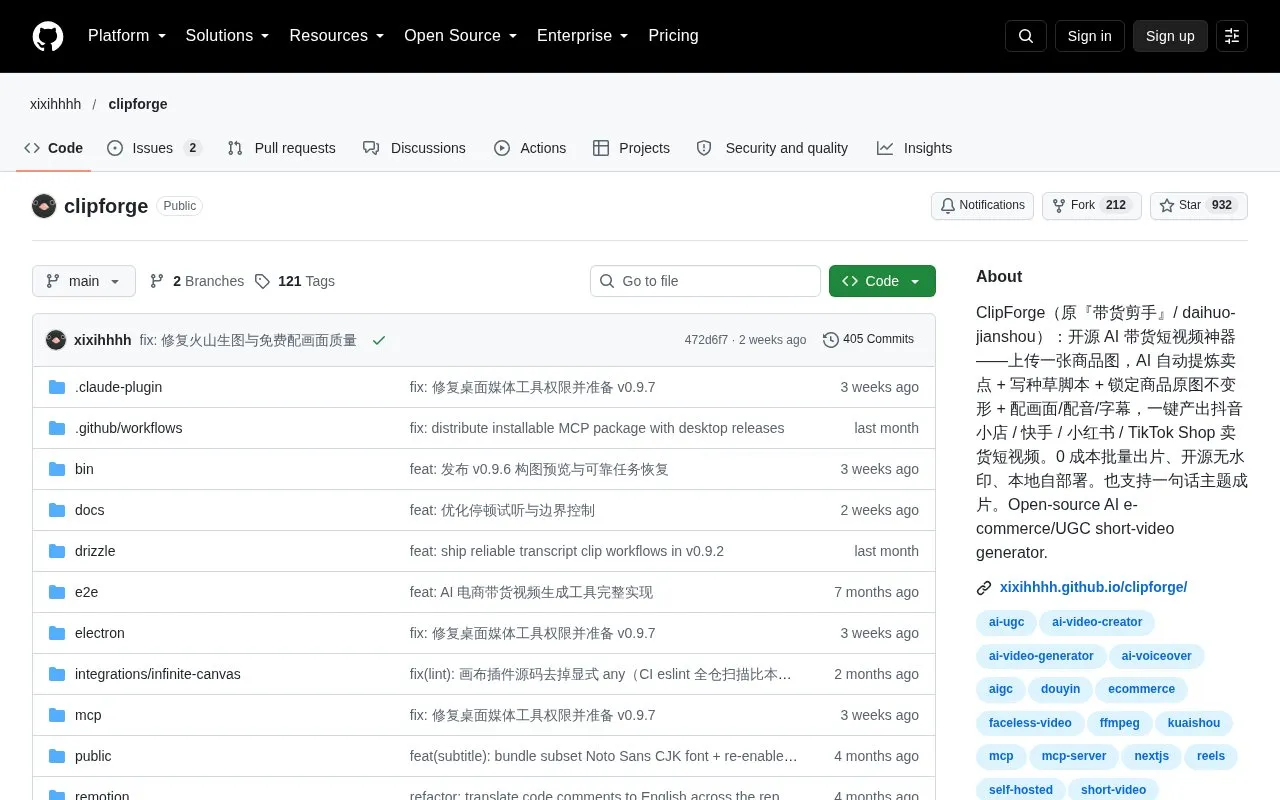Viewport: 1280px width, 800px height.
Task: Expand the Resources menu
Action: [337, 36]
